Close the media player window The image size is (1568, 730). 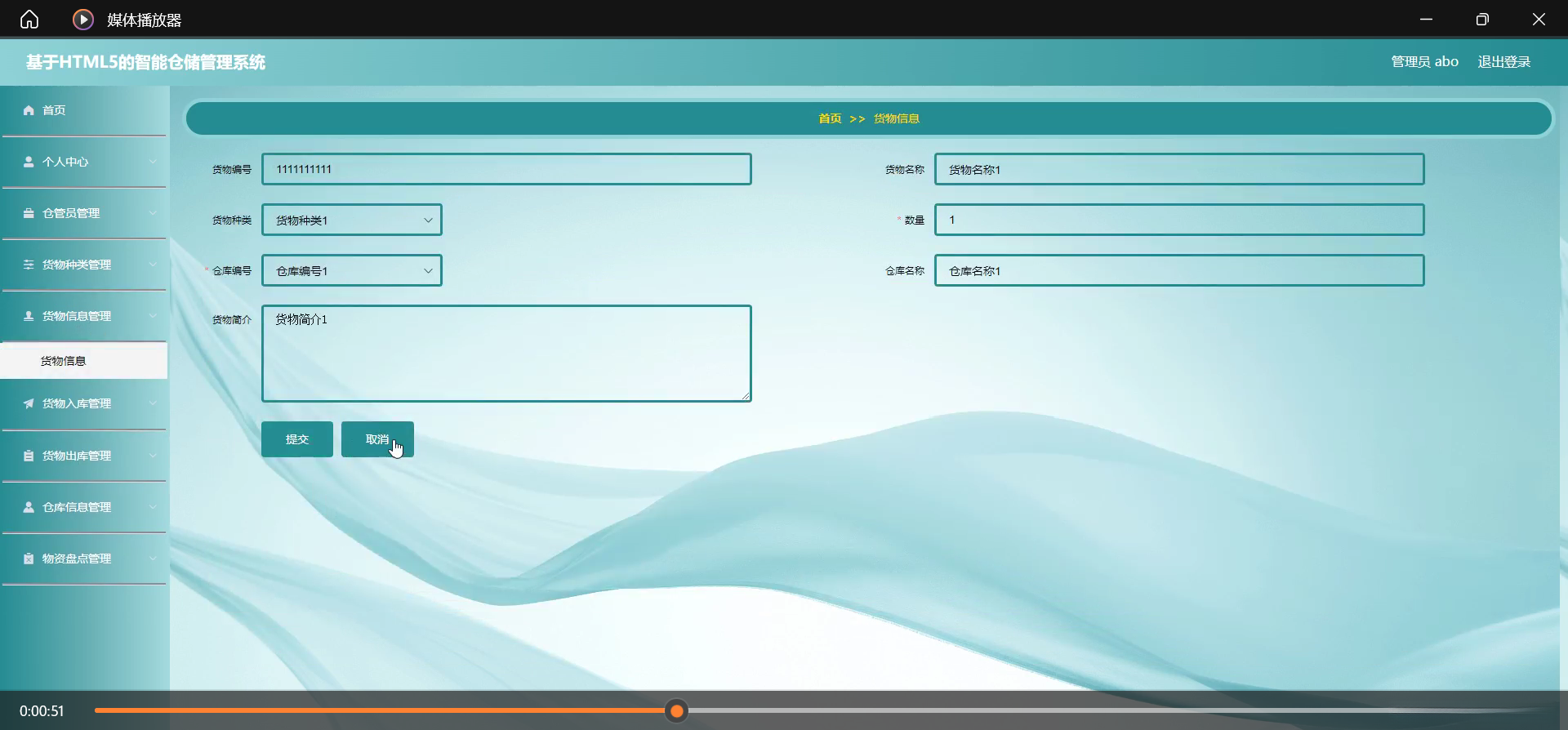tap(1539, 19)
